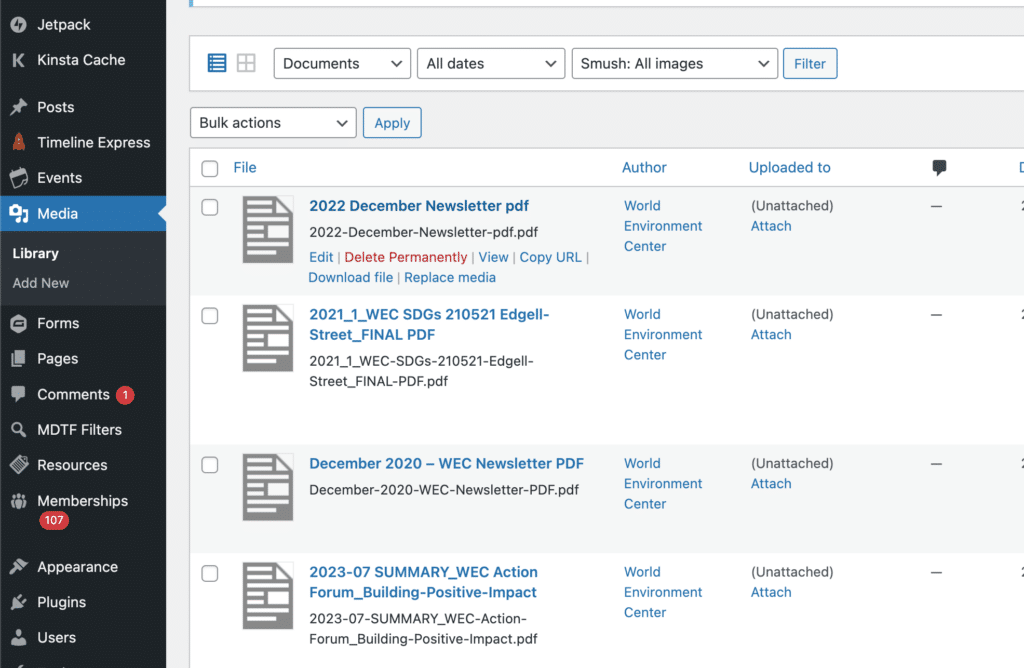This screenshot has width=1024, height=668.
Task: Click the Memberships group icon
Action: (x=18, y=501)
